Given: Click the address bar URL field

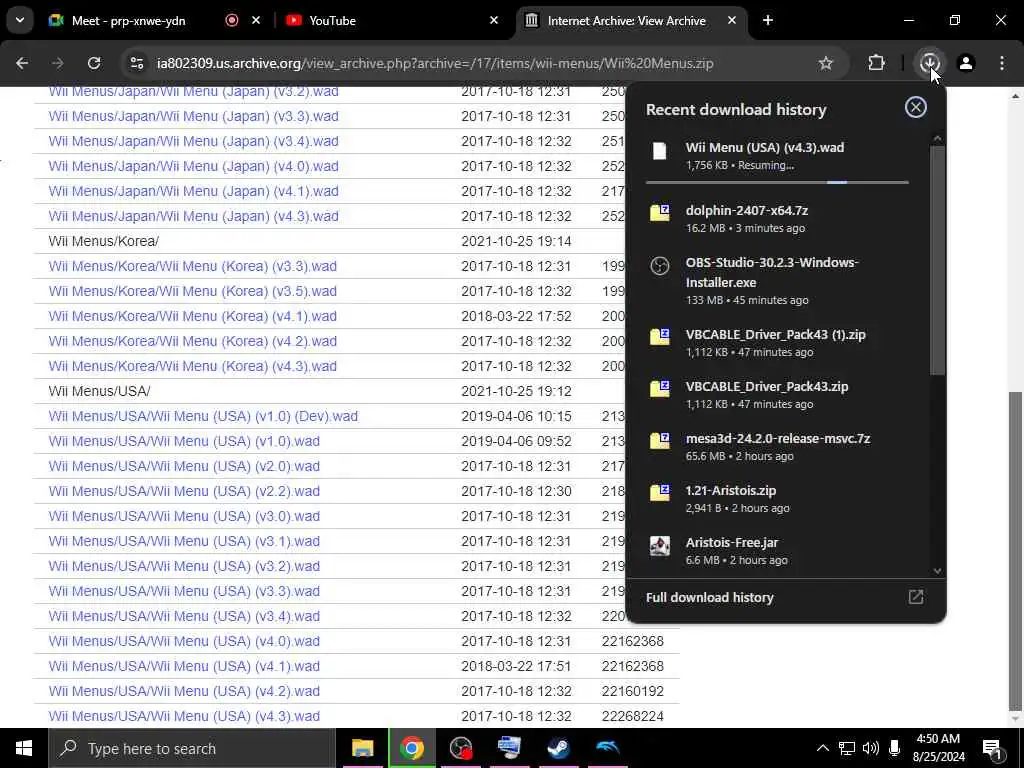Looking at the screenshot, I should tap(435, 63).
